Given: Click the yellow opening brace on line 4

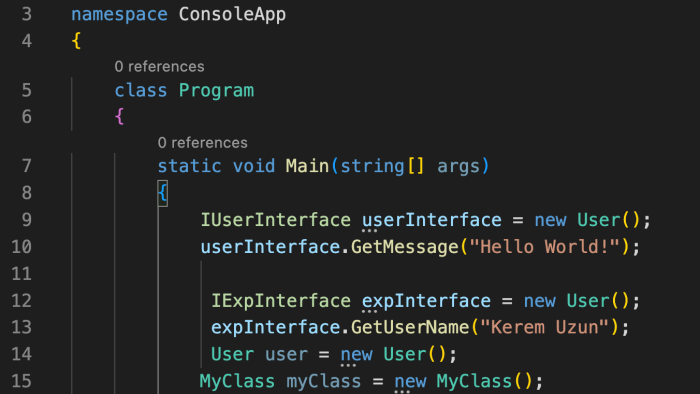Looking at the screenshot, I should coord(76,41).
